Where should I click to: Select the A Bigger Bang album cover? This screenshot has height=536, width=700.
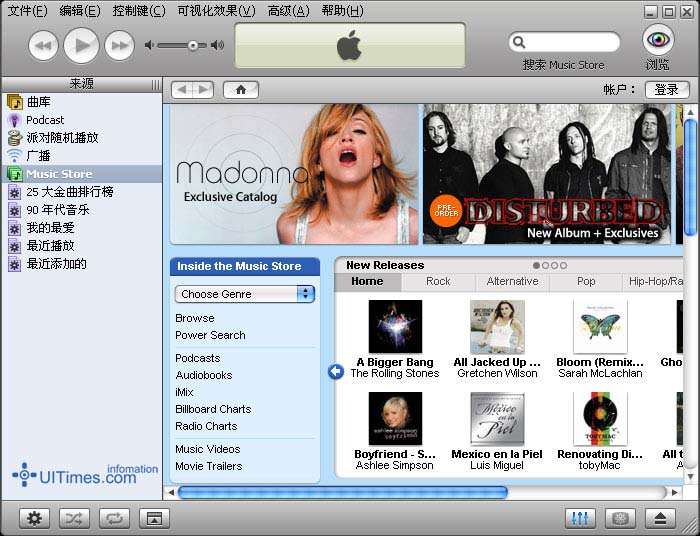[394, 327]
